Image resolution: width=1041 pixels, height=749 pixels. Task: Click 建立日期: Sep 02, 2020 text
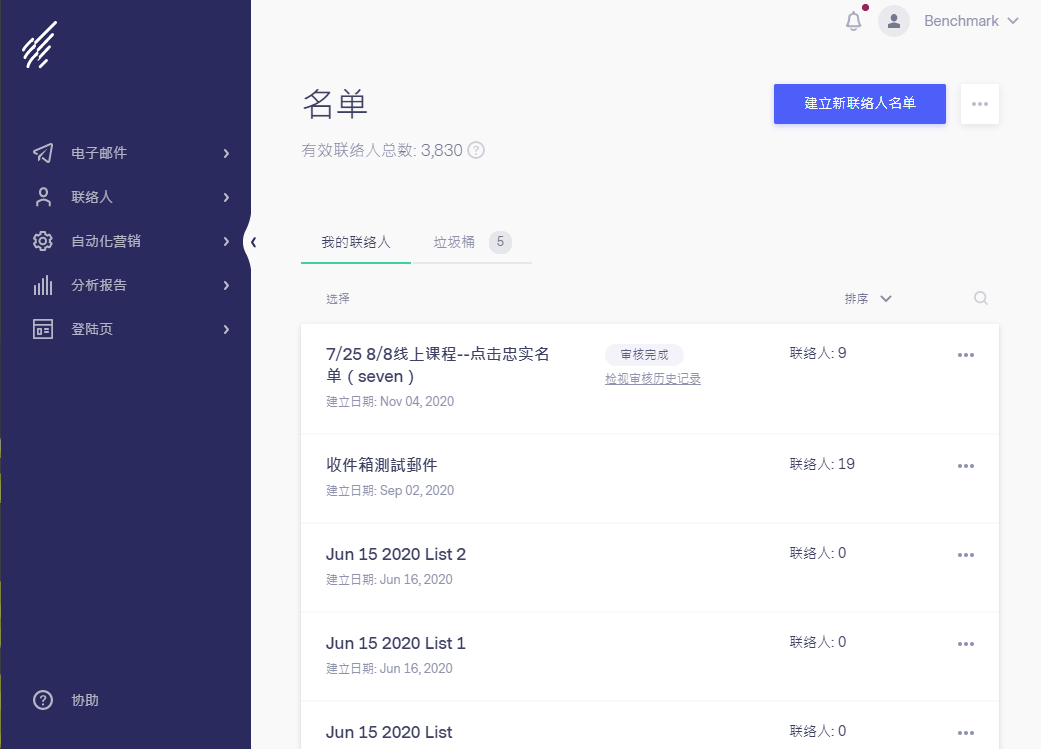[x=390, y=491]
